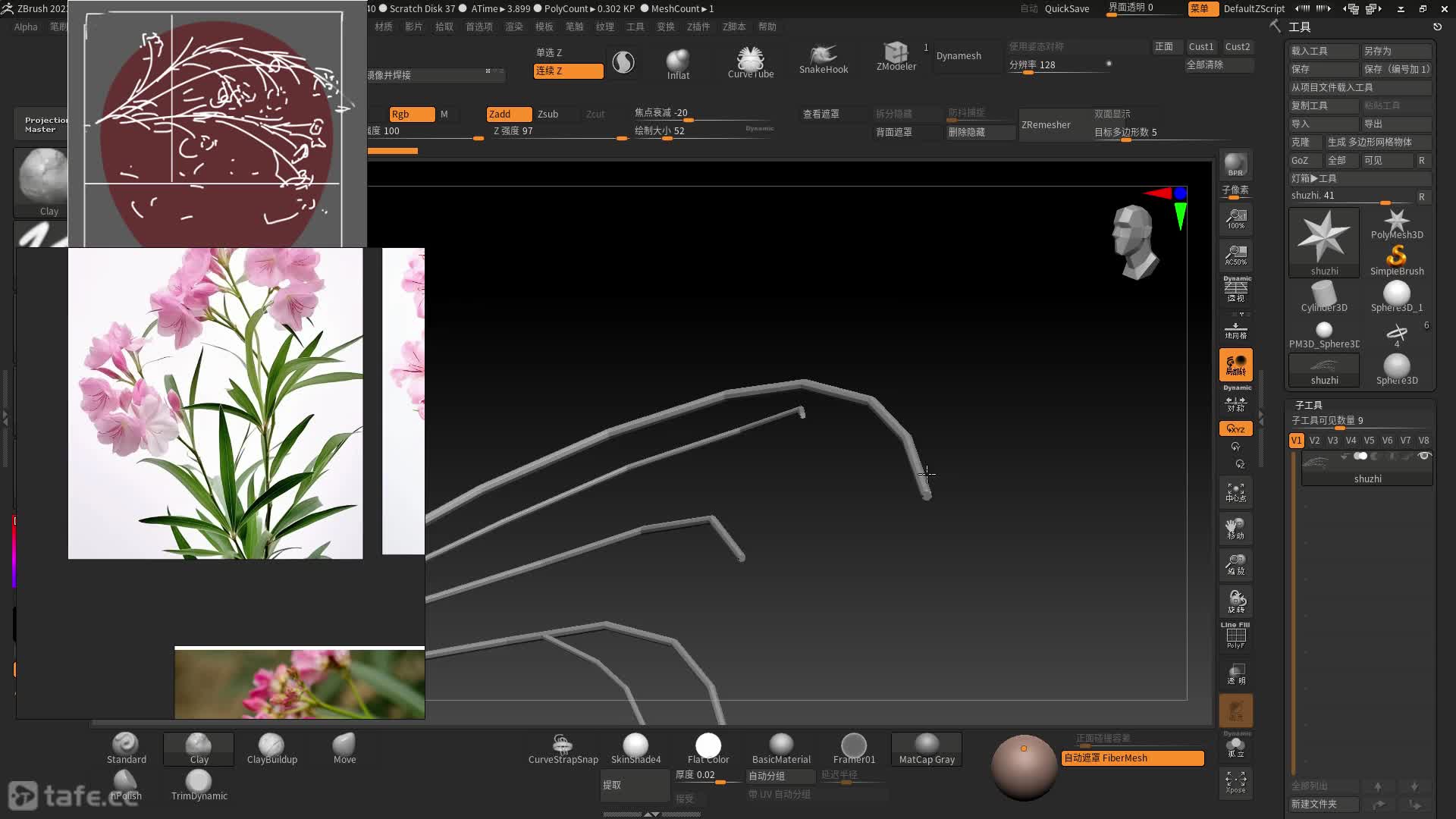Open the 帮助 menu
1456x819 pixels.
(x=767, y=27)
